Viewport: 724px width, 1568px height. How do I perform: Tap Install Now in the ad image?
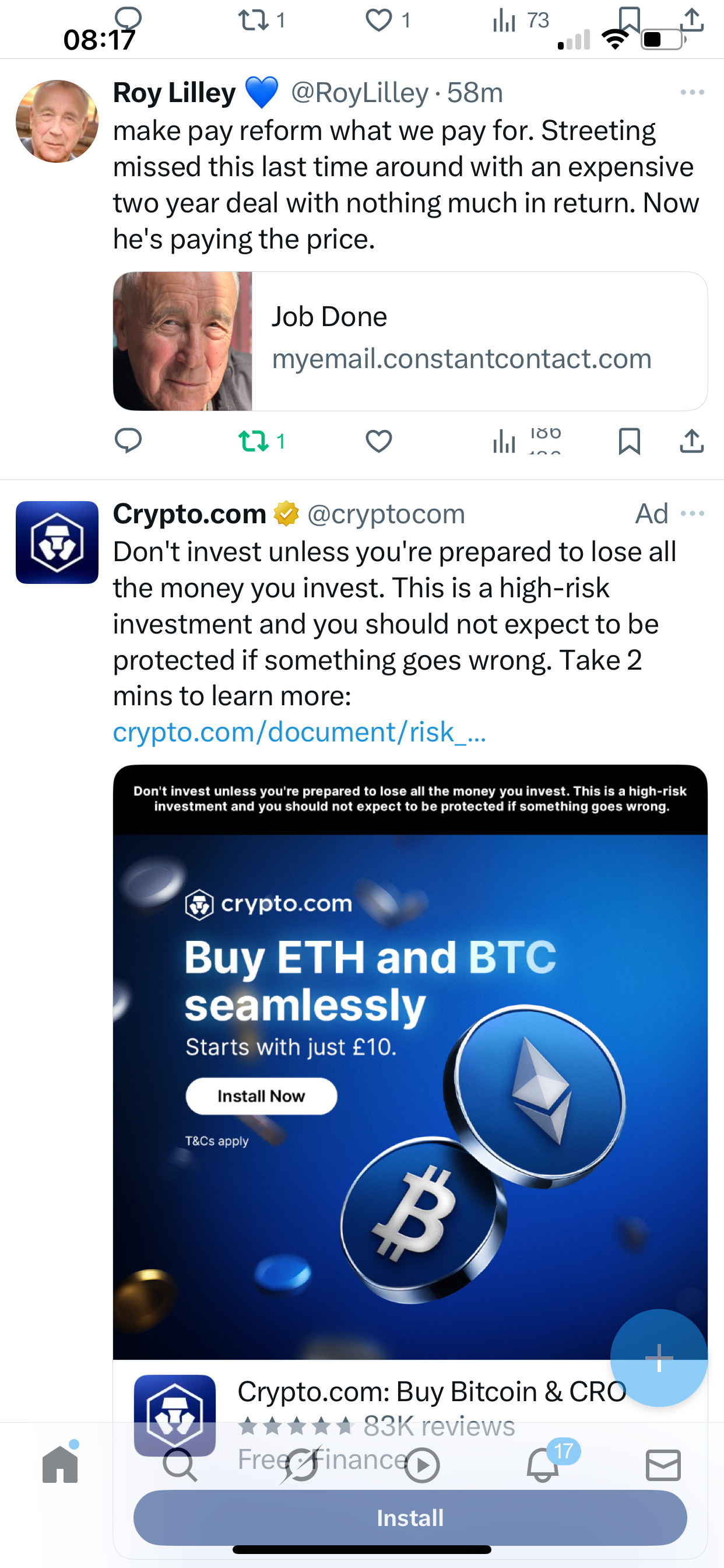[261, 1096]
